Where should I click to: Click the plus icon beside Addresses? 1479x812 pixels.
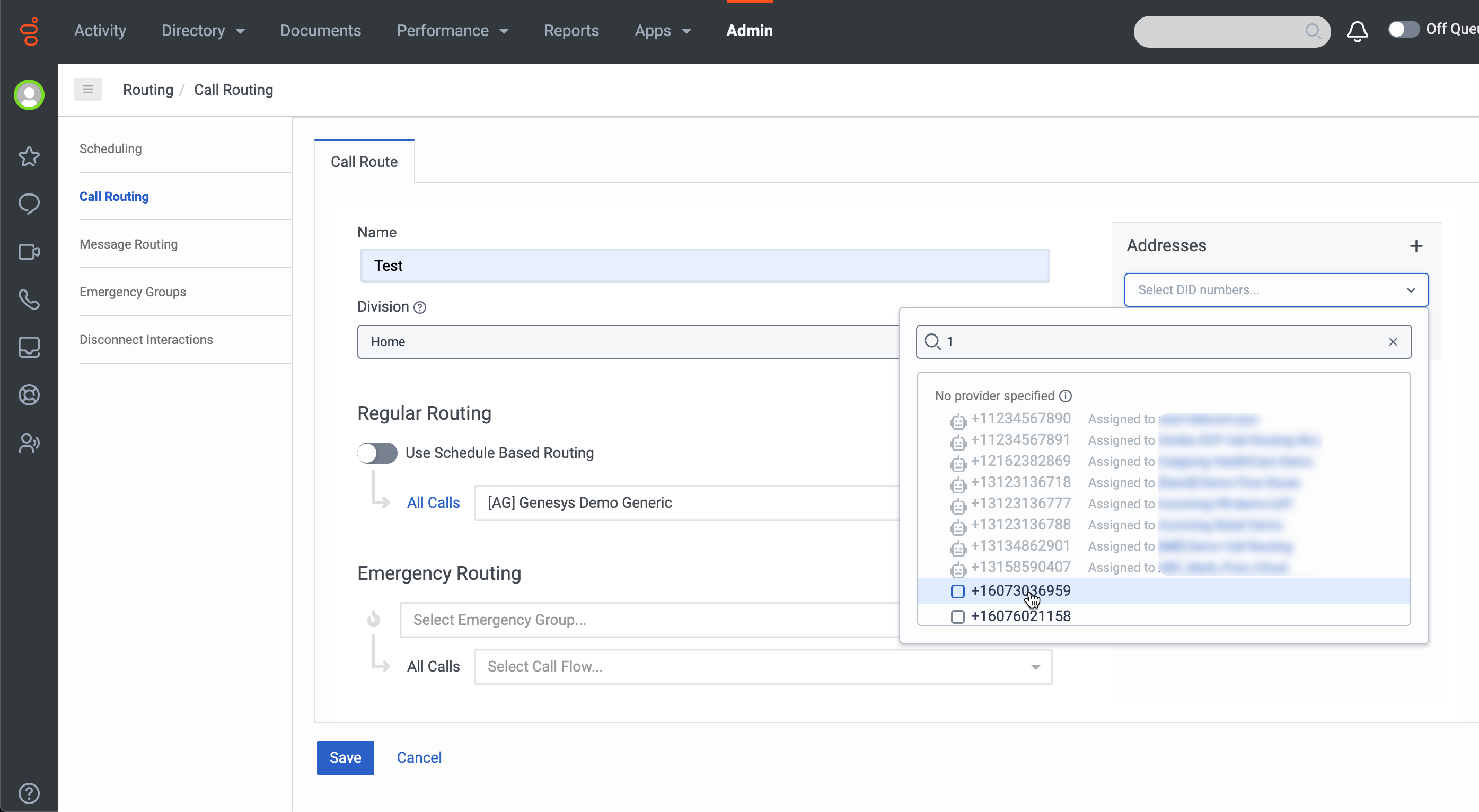[x=1416, y=246]
